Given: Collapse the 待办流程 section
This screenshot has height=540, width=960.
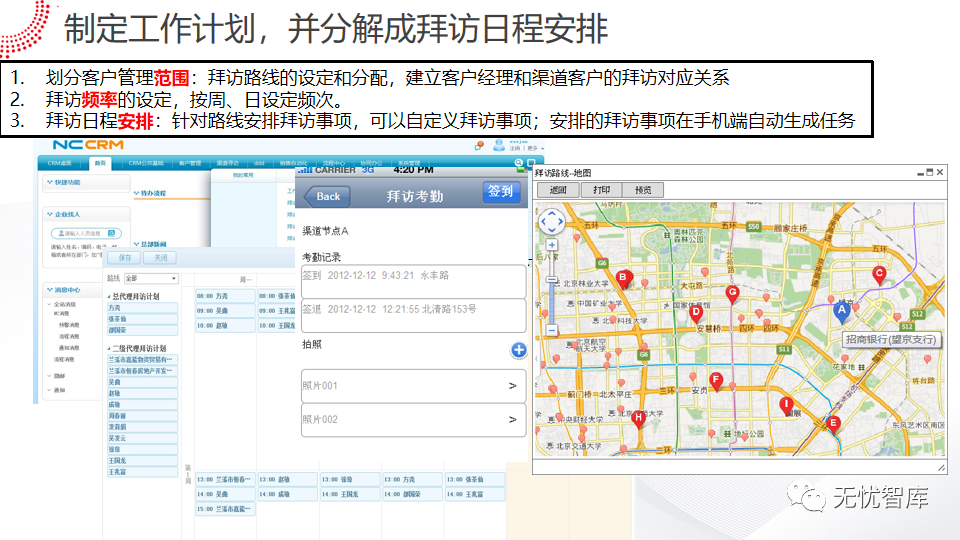Looking at the screenshot, I should [x=137, y=193].
